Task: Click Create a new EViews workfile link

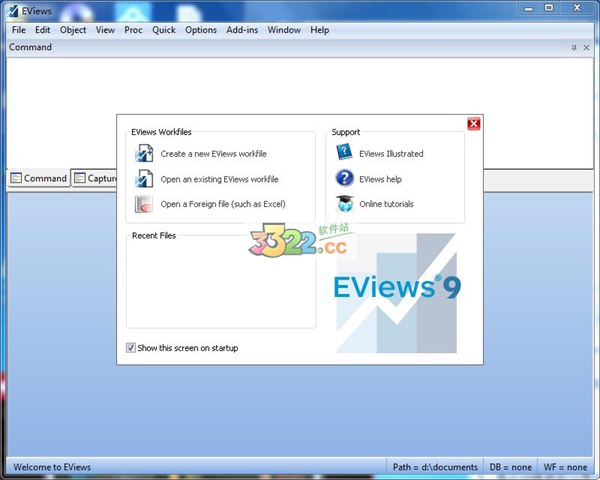Action: point(214,153)
